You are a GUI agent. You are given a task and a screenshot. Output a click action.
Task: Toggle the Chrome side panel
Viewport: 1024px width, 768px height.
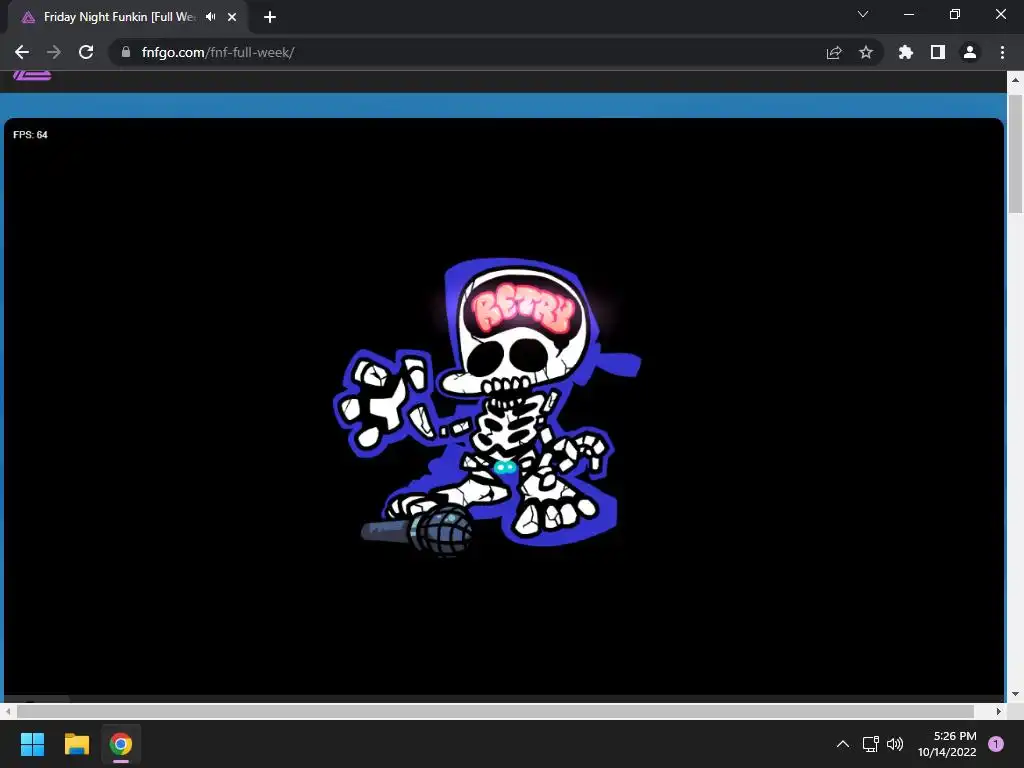click(x=938, y=52)
